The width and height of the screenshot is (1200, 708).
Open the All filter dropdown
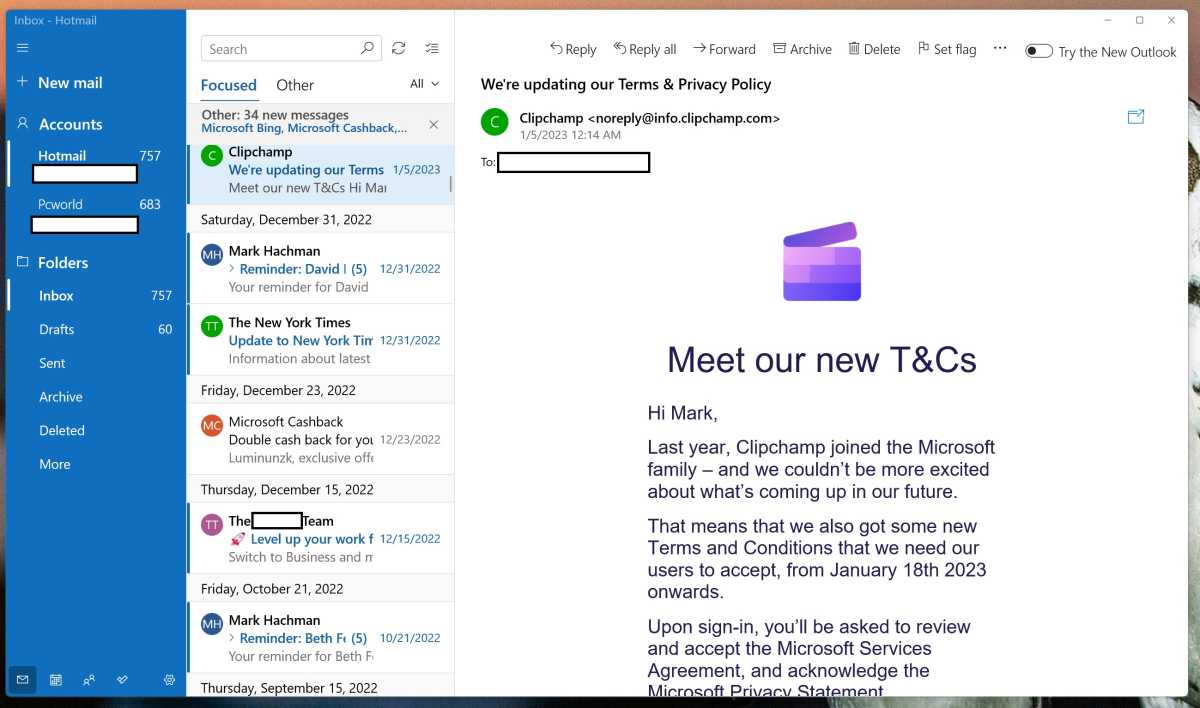point(424,84)
